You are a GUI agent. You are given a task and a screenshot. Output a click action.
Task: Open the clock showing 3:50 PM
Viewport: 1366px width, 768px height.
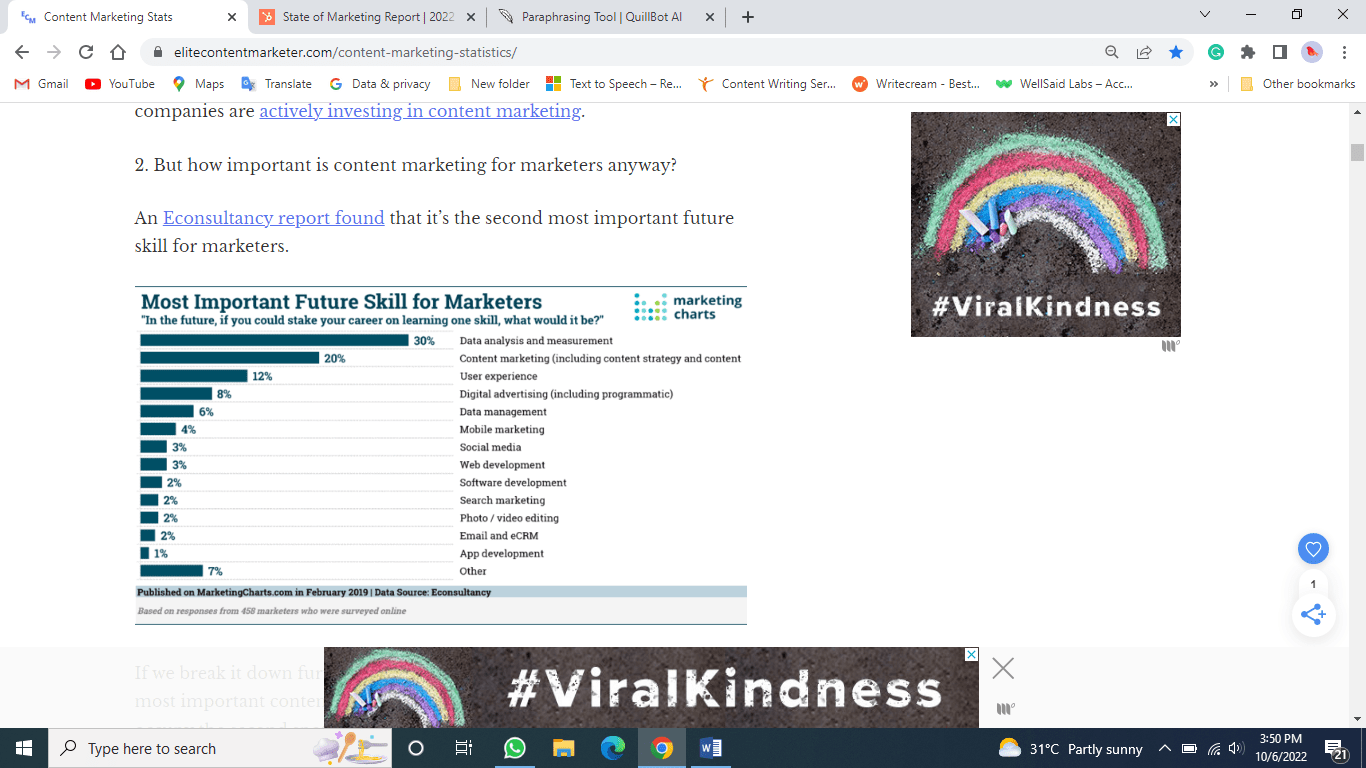pos(1280,748)
